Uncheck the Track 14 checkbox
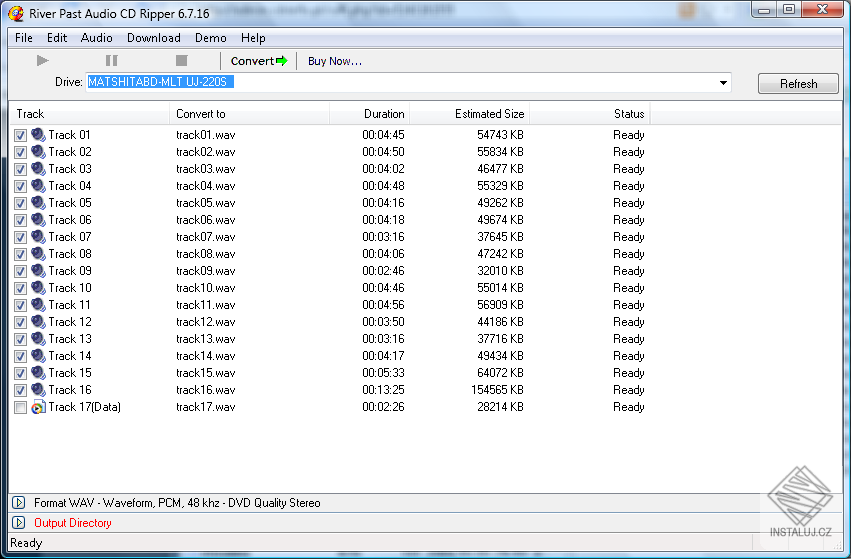This screenshot has height=559, width=851. [x=20, y=357]
